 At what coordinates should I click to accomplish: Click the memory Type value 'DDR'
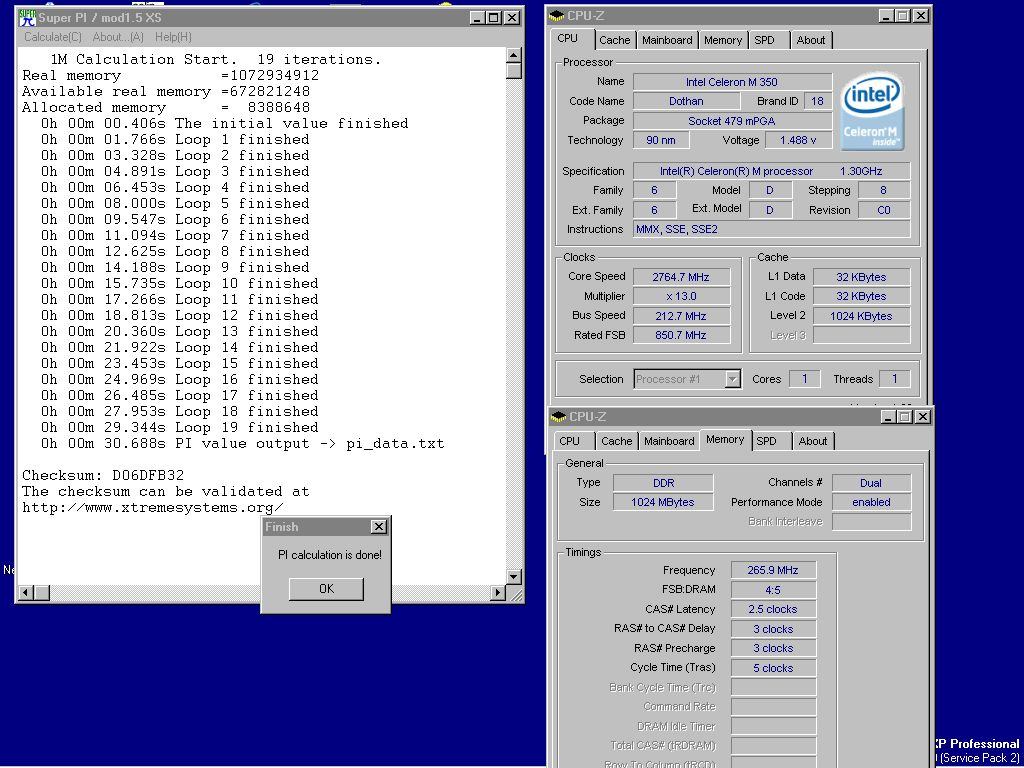[664, 483]
